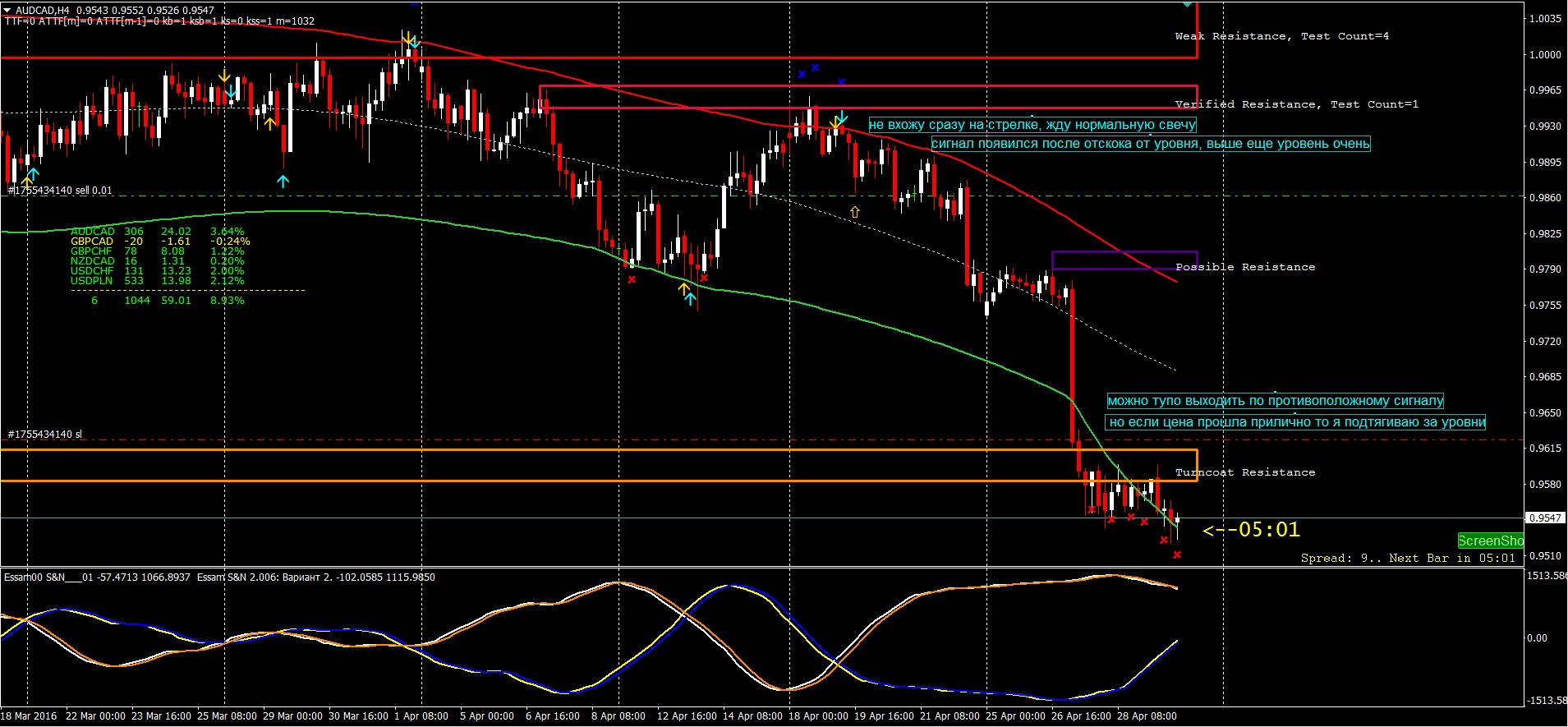Select the purple Possible Resistance rectangle
Viewport: 1568px width, 727px height.
tap(1124, 260)
